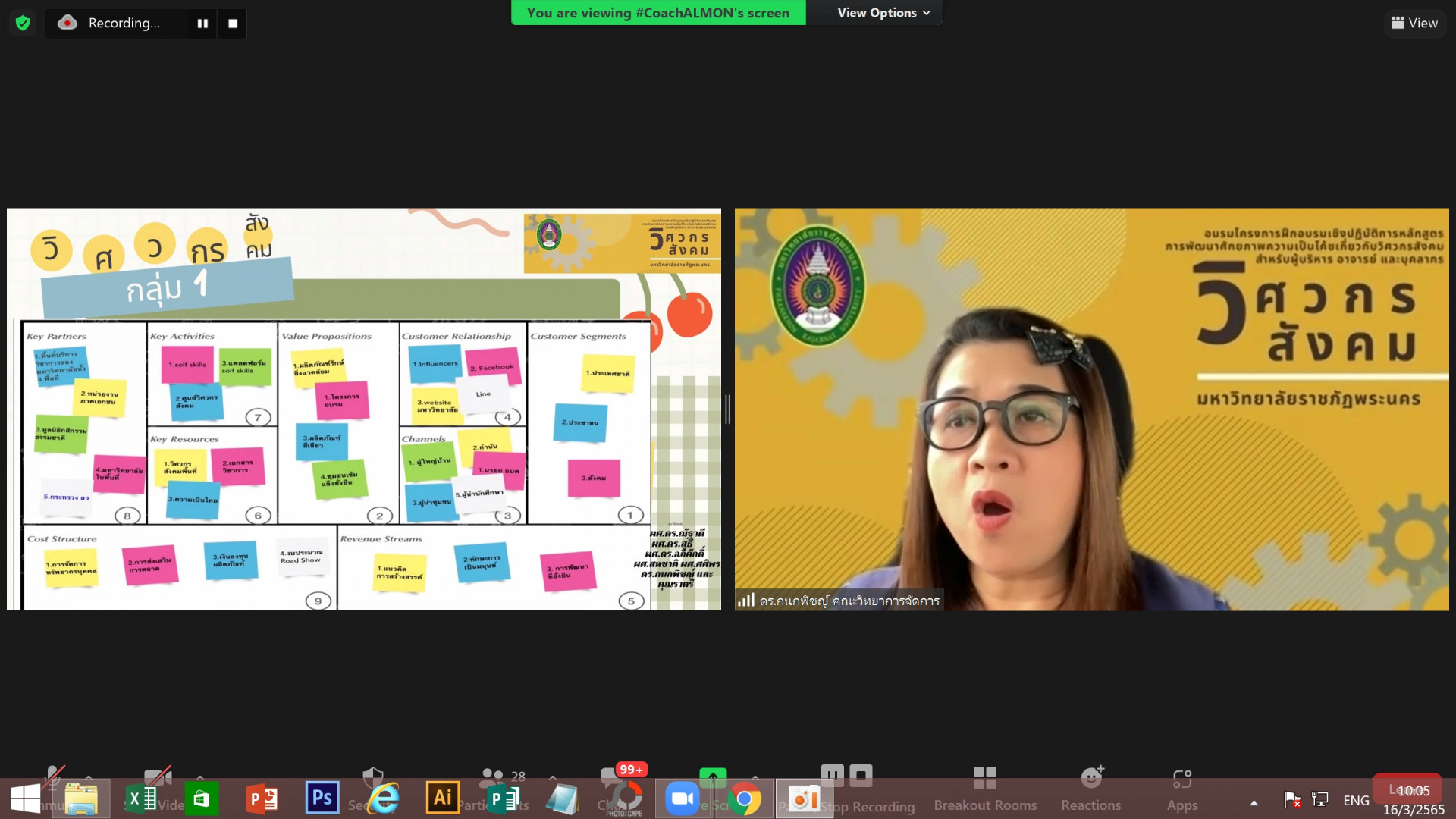Click the speaker's video tile

(x=1091, y=409)
